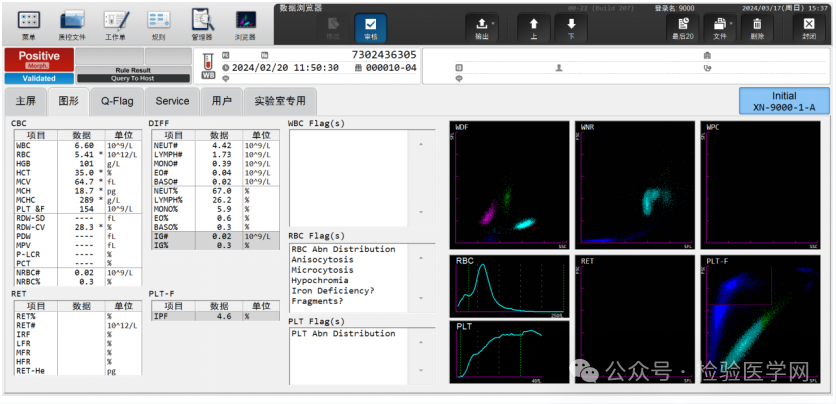
Task: Open the 质控文件 QC file icon
Action: [x=72, y=23]
